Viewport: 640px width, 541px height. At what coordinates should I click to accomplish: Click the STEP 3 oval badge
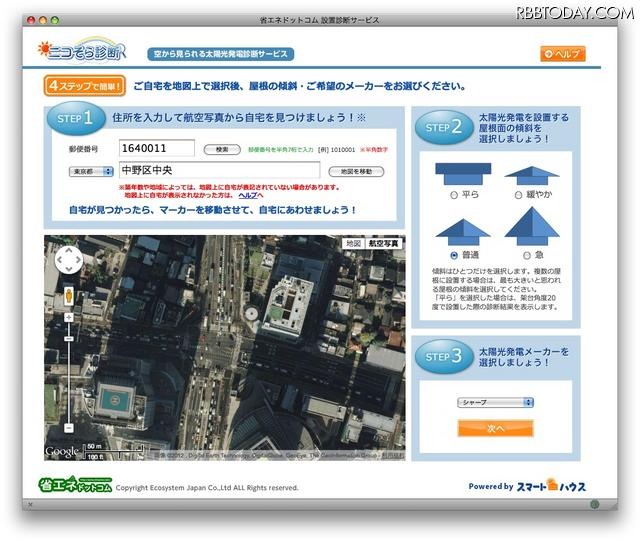click(444, 356)
